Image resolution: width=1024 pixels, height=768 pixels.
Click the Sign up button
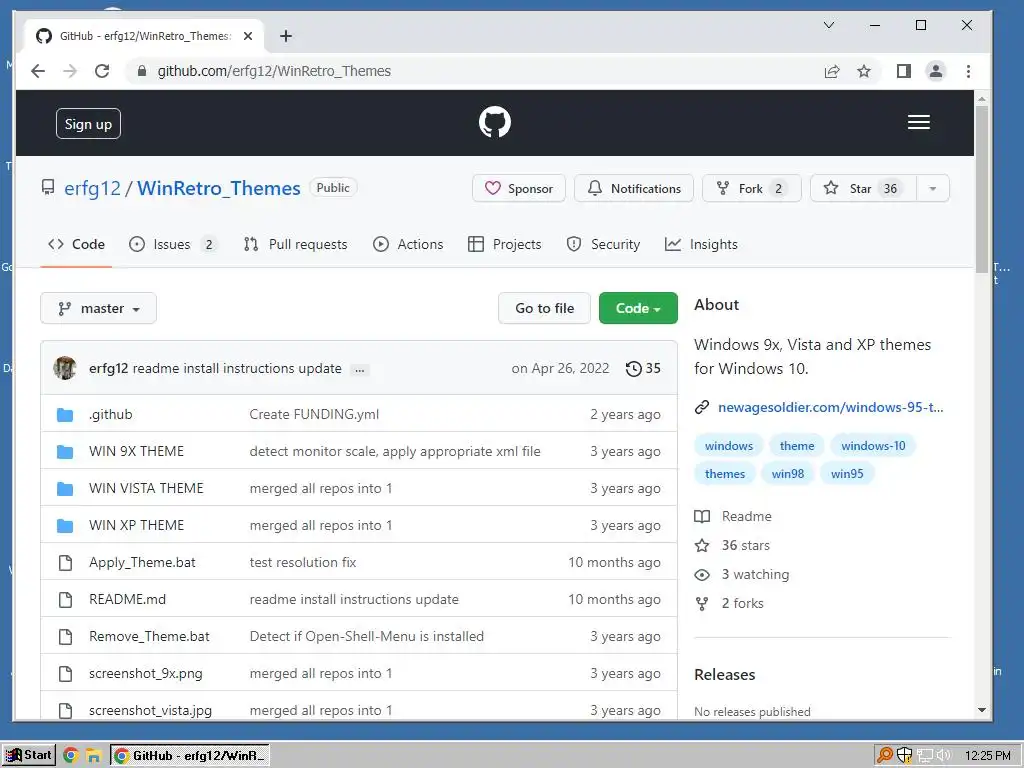88,124
